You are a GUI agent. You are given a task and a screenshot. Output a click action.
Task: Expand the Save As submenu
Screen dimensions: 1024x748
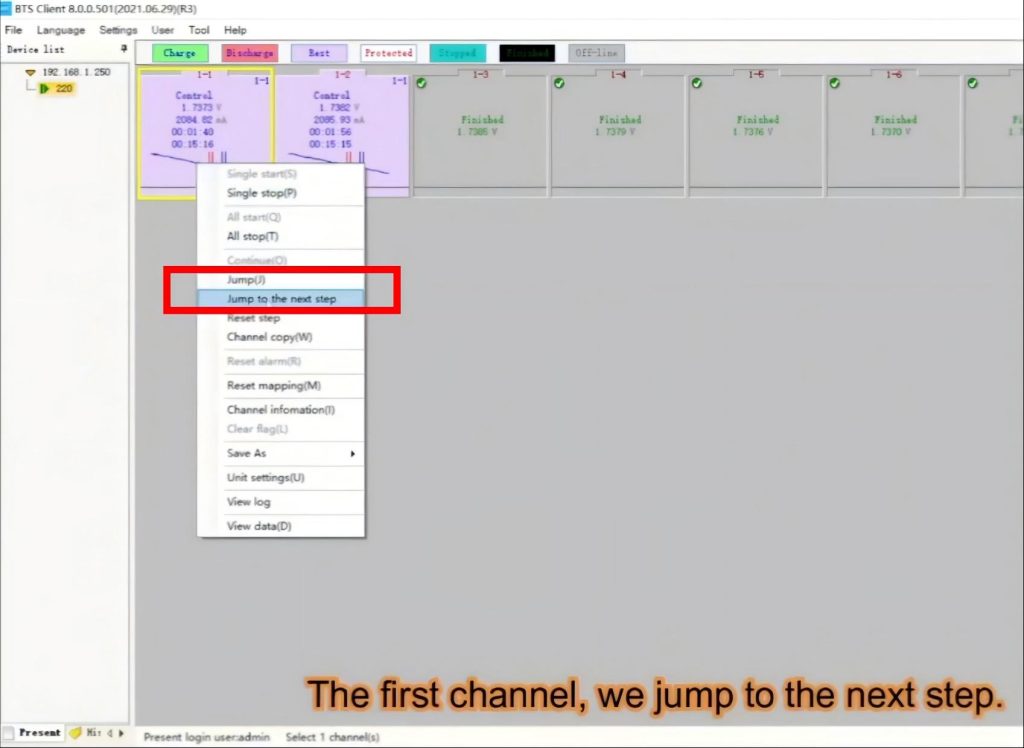point(281,453)
